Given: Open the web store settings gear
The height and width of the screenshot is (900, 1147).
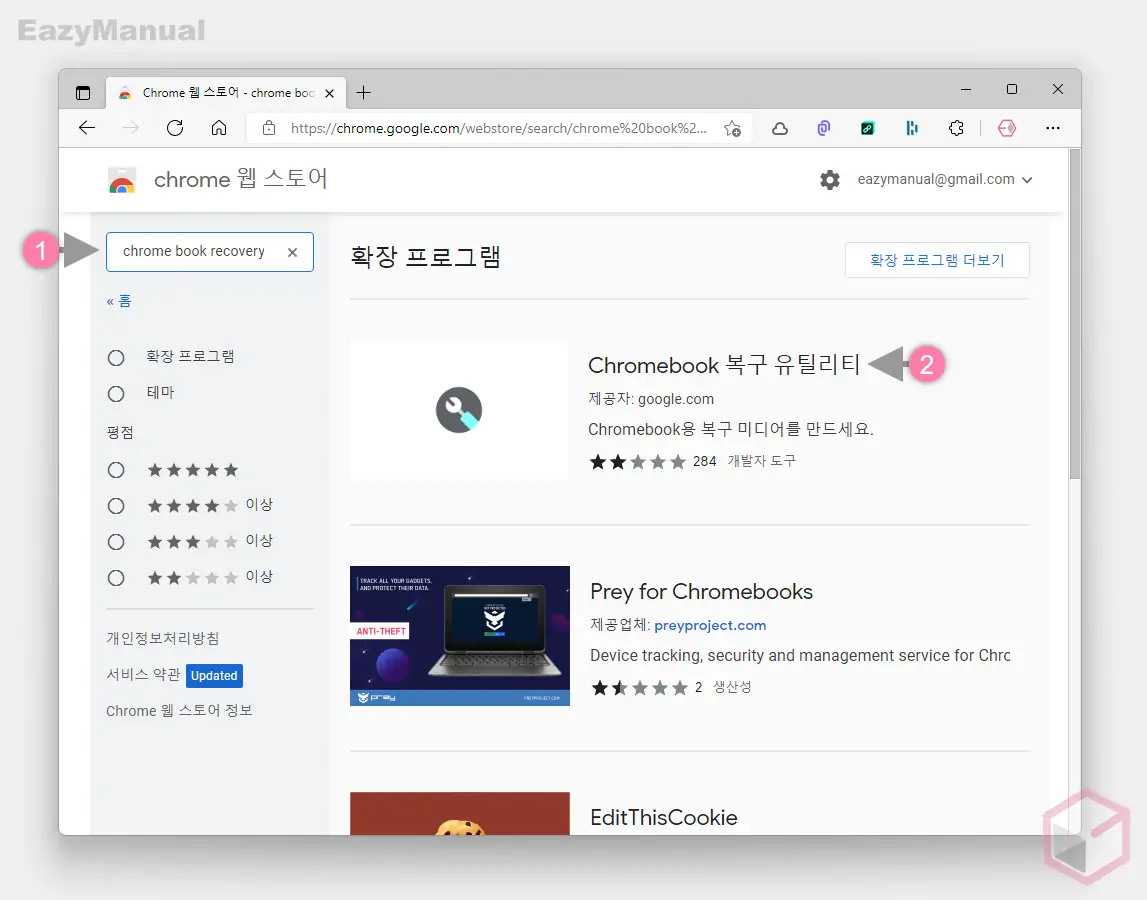Looking at the screenshot, I should (830, 180).
